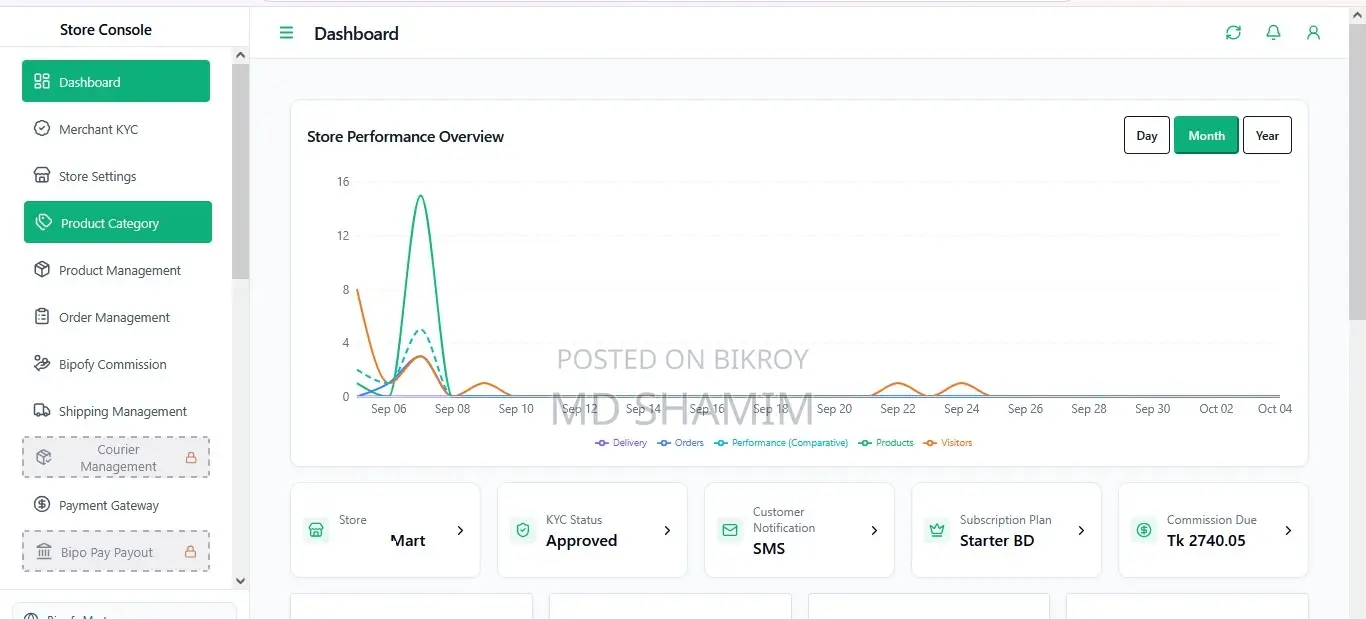
Task: Click sidebar scrollbar down arrow
Action: click(240, 580)
